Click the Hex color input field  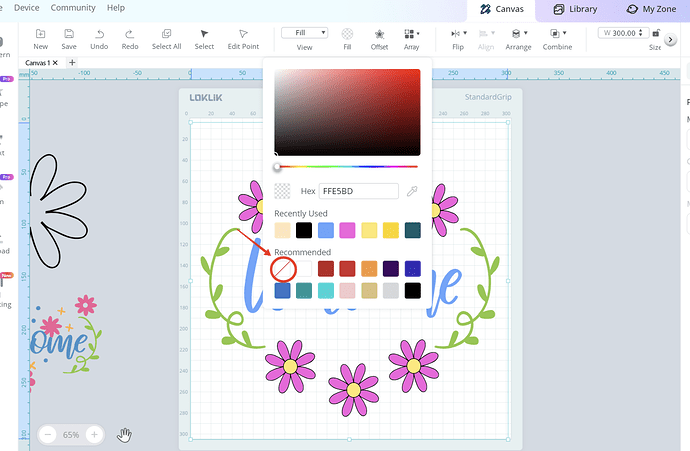pyautogui.click(x=359, y=191)
